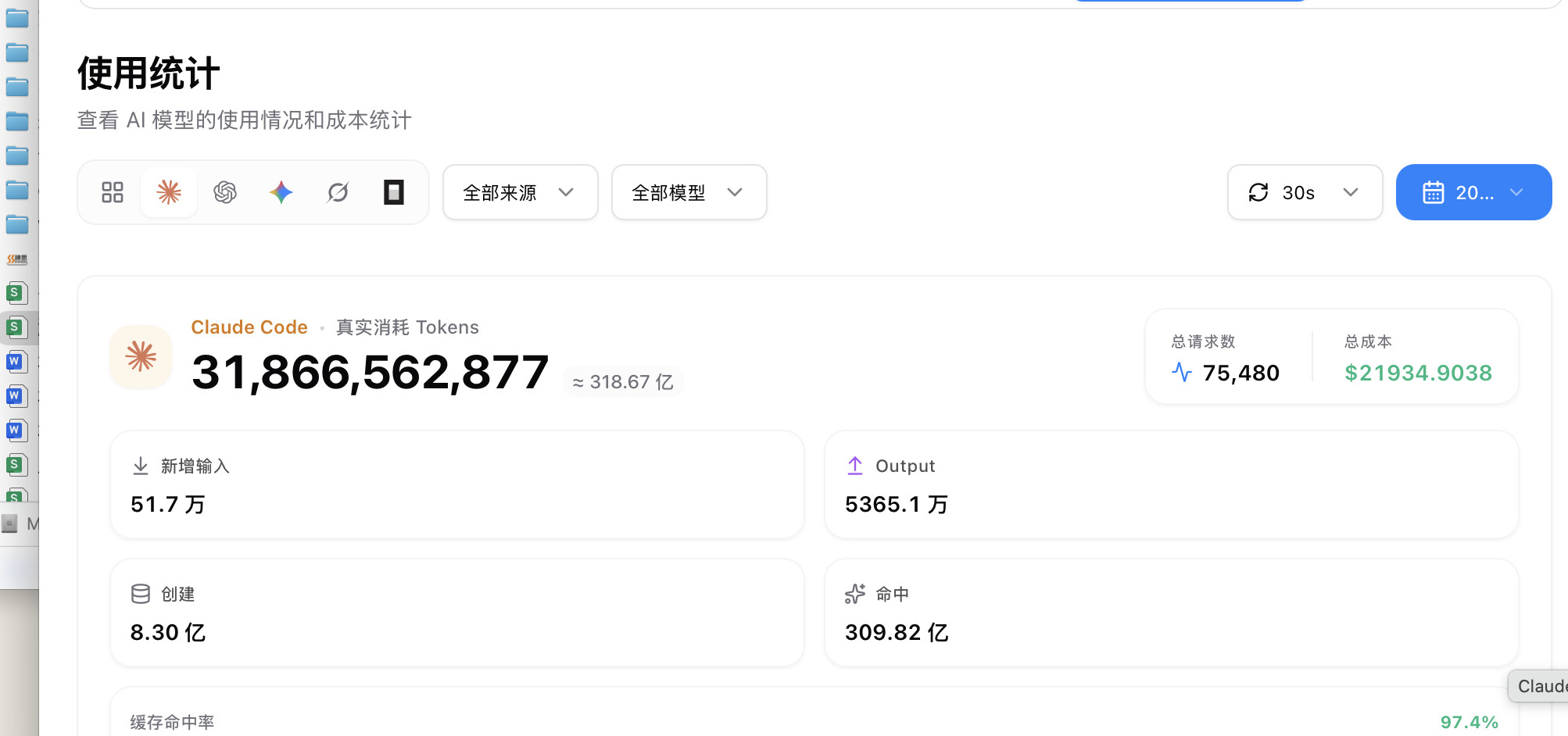Click the Output card label
Viewport: 1568px width, 736px height.
coord(905,466)
